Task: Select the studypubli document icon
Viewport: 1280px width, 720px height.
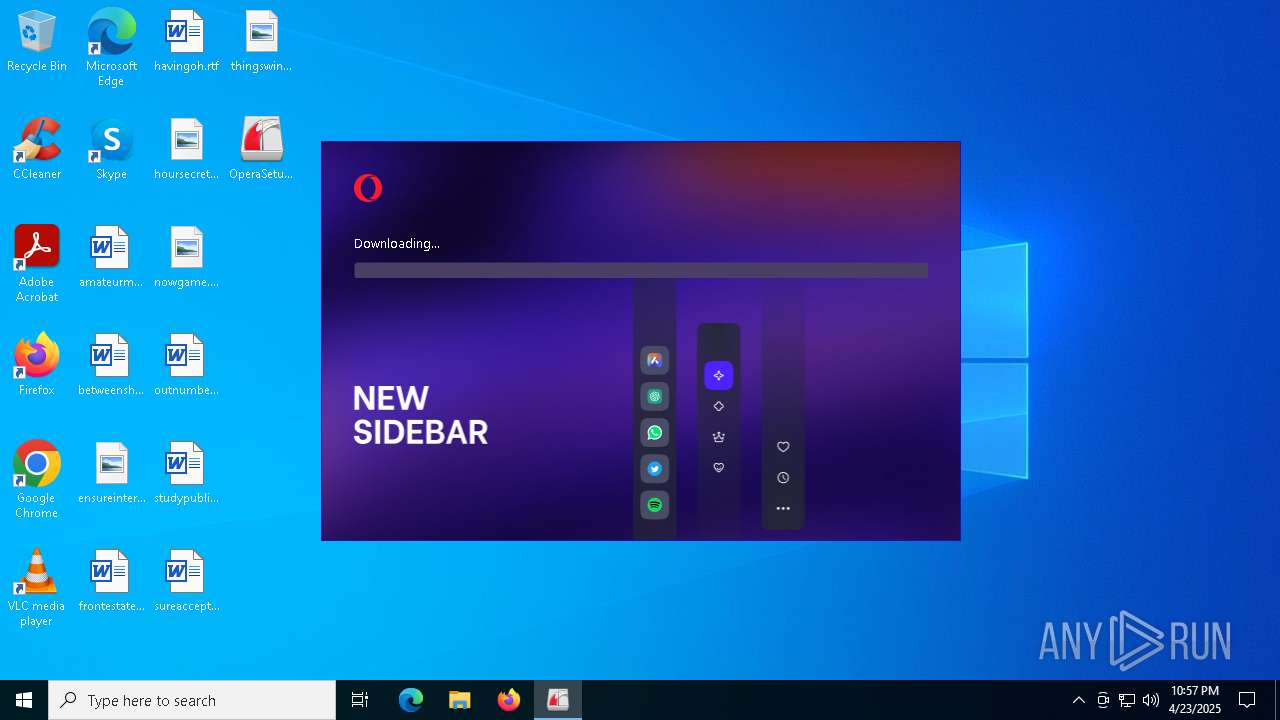Action: tap(186, 474)
